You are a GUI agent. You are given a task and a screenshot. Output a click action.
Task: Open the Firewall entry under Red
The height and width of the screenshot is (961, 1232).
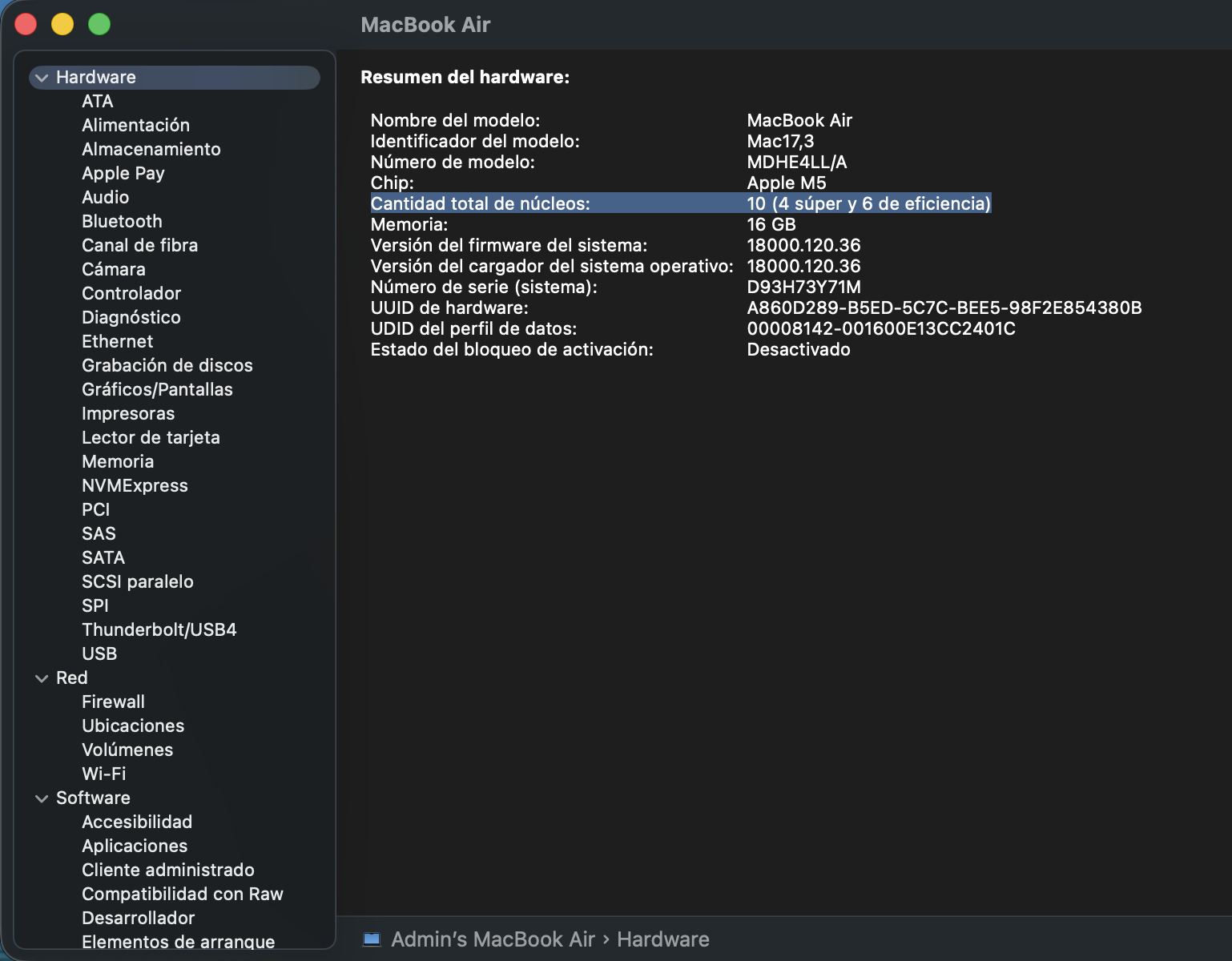pyautogui.click(x=113, y=702)
